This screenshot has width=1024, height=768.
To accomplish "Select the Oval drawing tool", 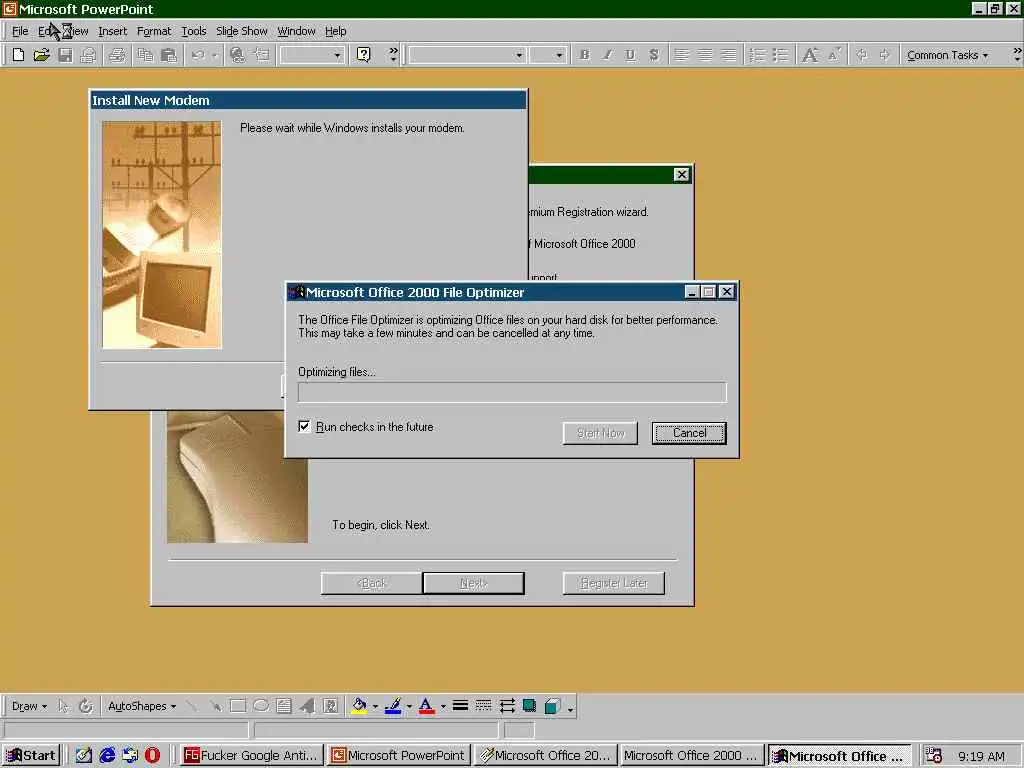I will 261,705.
